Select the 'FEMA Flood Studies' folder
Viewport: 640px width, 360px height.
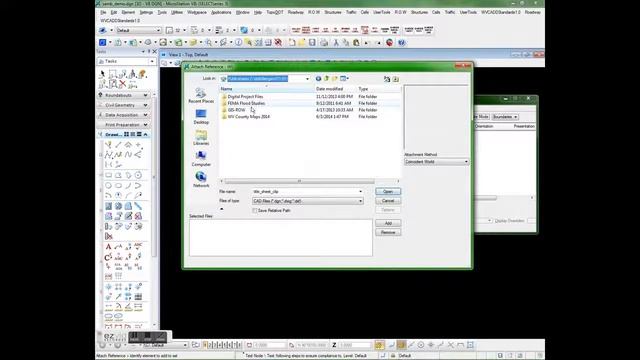(246, 103)
